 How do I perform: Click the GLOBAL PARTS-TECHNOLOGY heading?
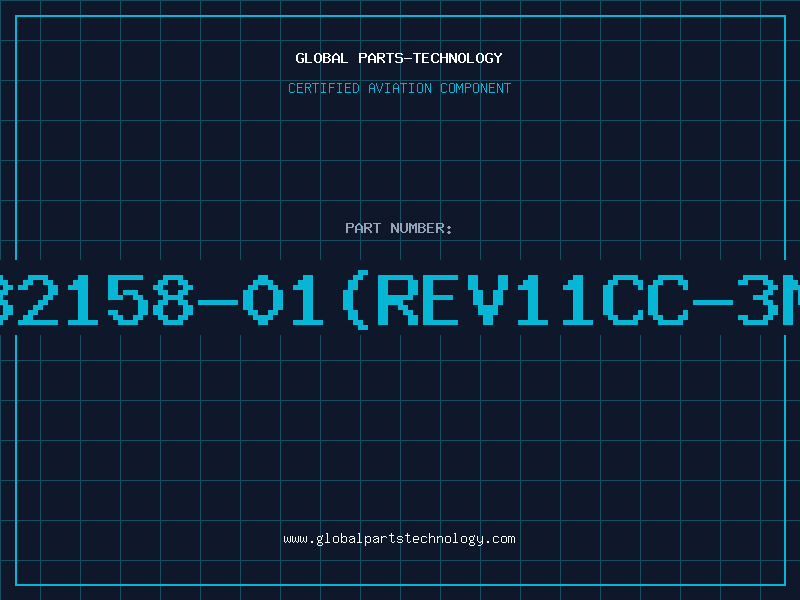(x=399, y=58)
